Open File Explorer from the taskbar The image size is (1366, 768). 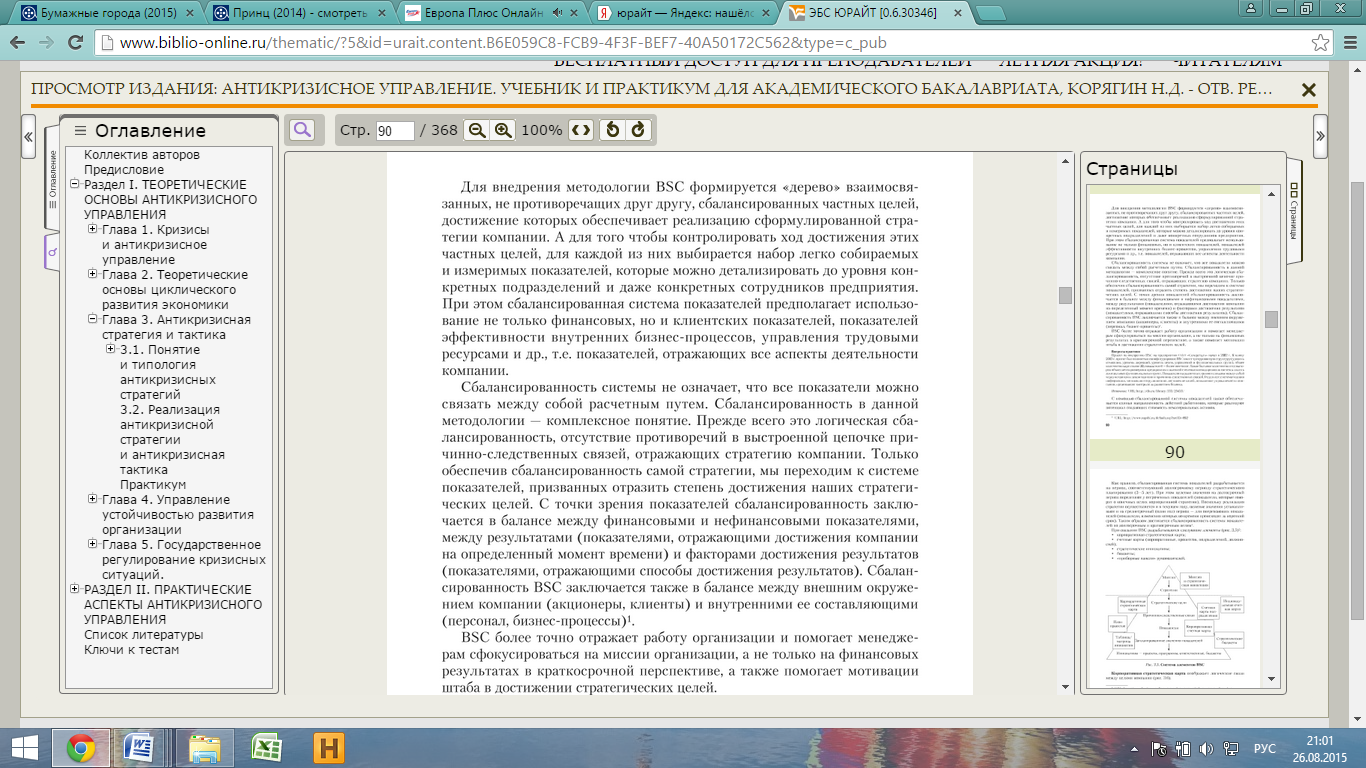point(205,748)
